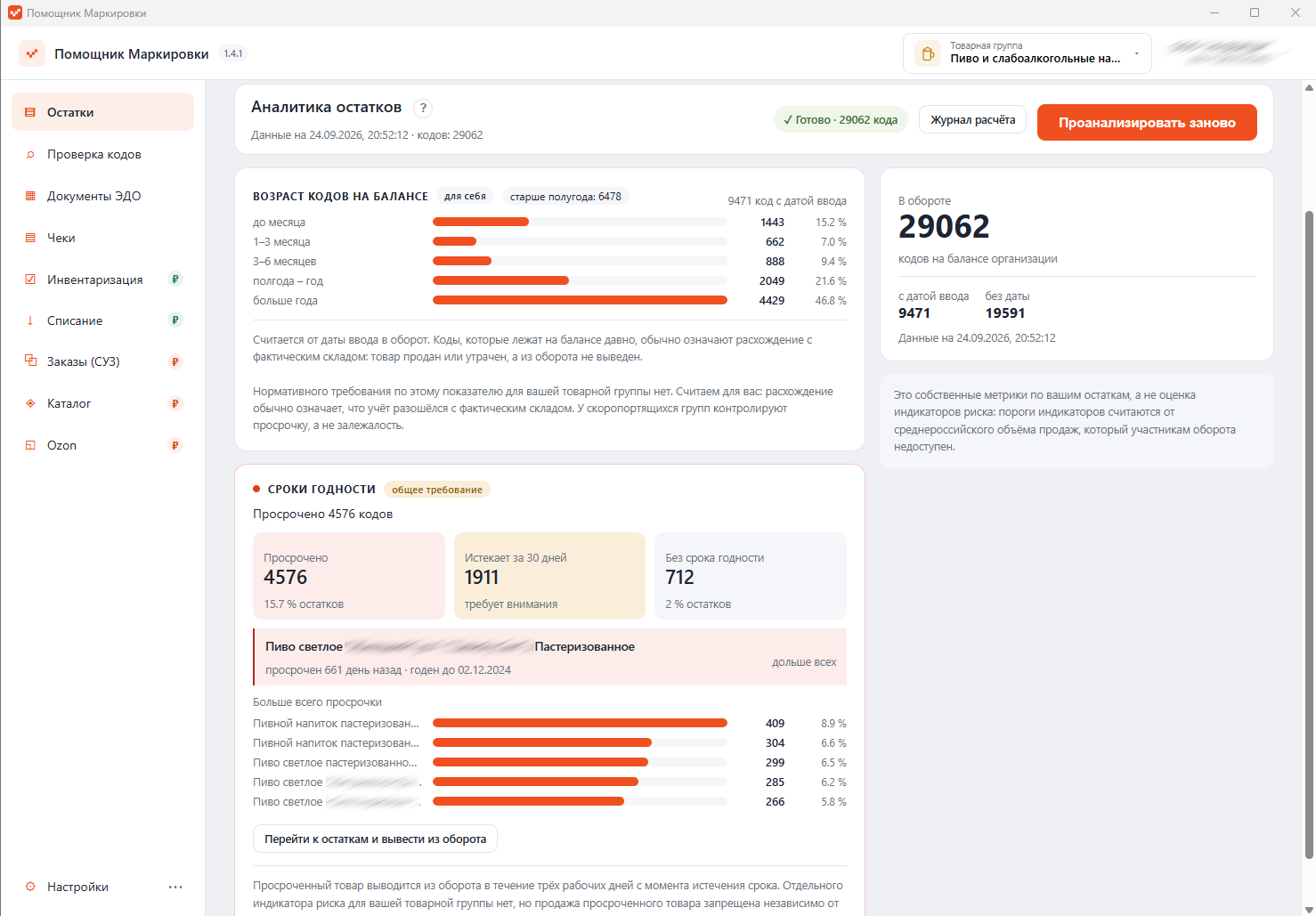Click Проанализировать заново button
Viewport: 1316px width, 916px height.
pyautogui.click(x=1147, y=123)
